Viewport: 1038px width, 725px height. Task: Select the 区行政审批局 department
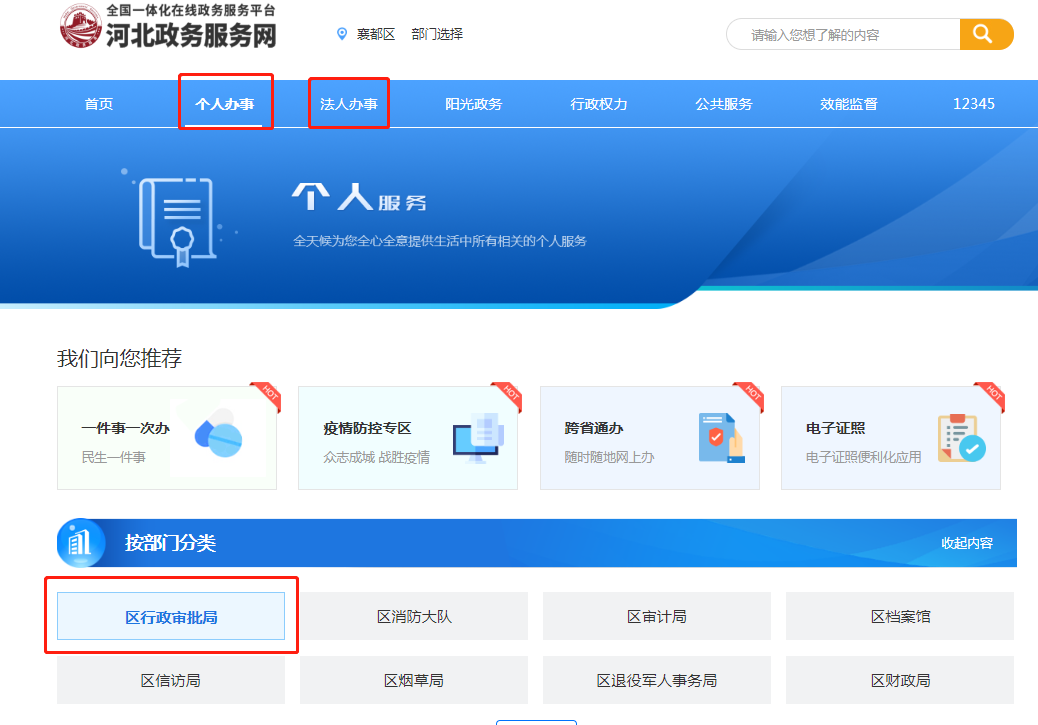[x=171, y=616]
